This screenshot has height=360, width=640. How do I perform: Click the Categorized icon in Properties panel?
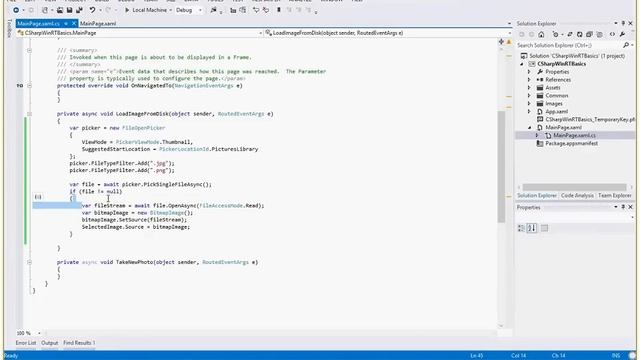point(521,228)
